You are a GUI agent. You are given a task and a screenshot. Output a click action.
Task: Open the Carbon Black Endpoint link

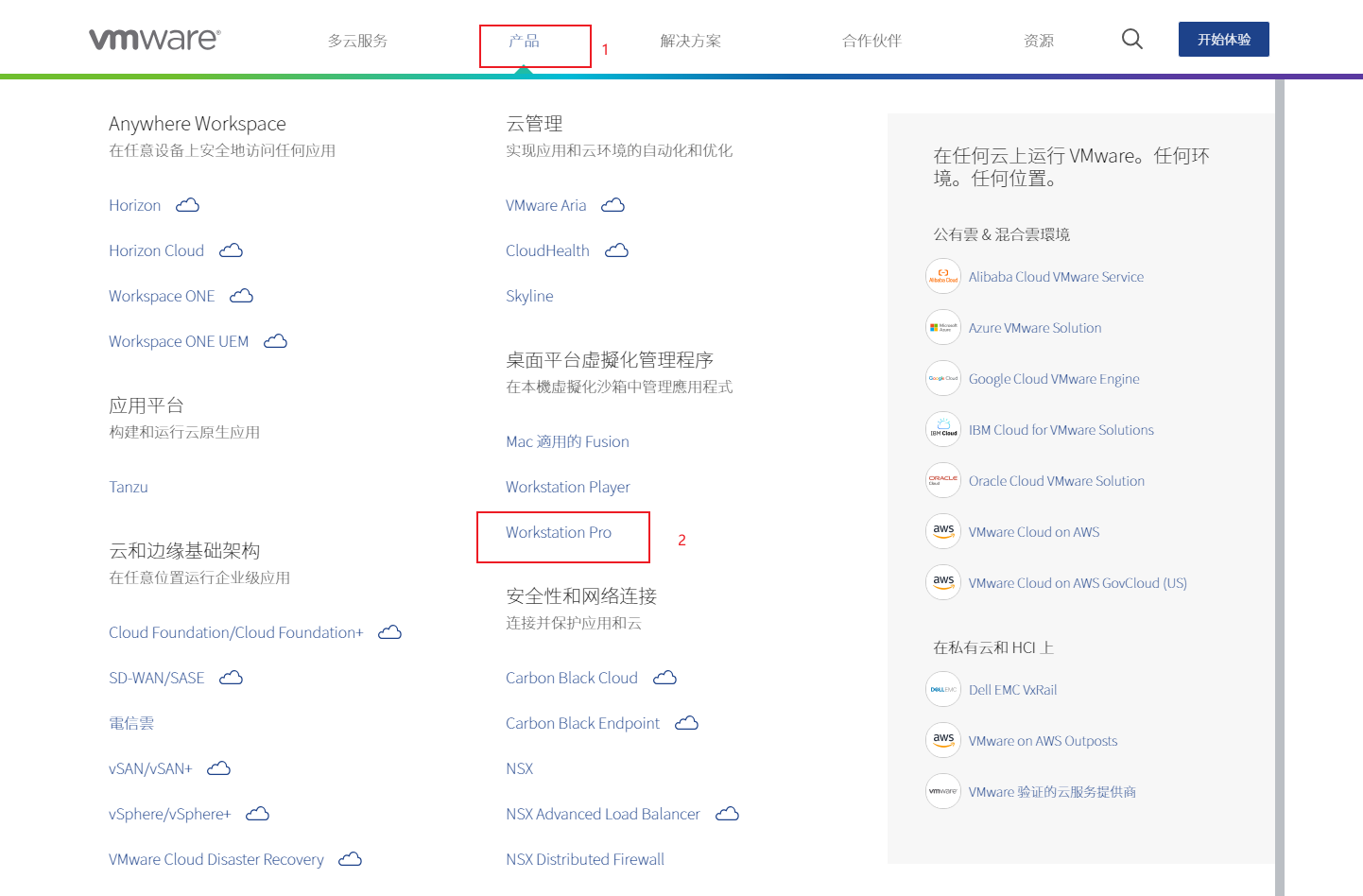583,723
